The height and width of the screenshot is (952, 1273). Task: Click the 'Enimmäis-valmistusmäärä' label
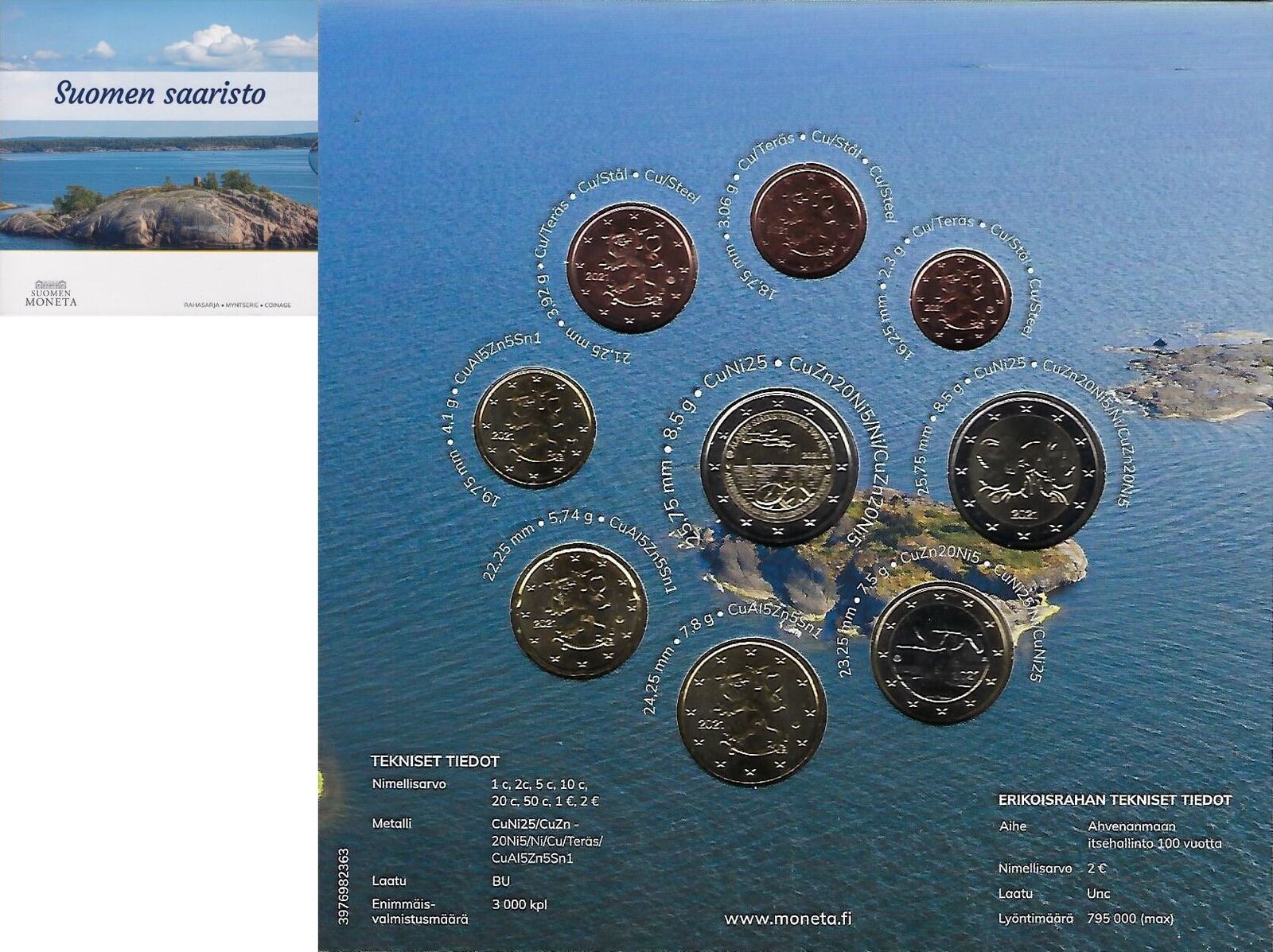tap(420, 911)
